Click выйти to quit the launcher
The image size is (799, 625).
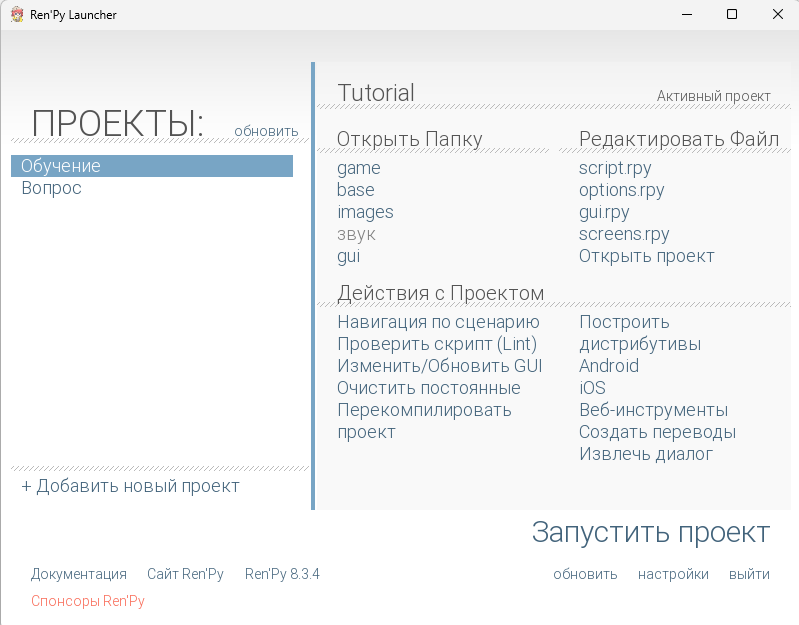click(x=749, y=575)
